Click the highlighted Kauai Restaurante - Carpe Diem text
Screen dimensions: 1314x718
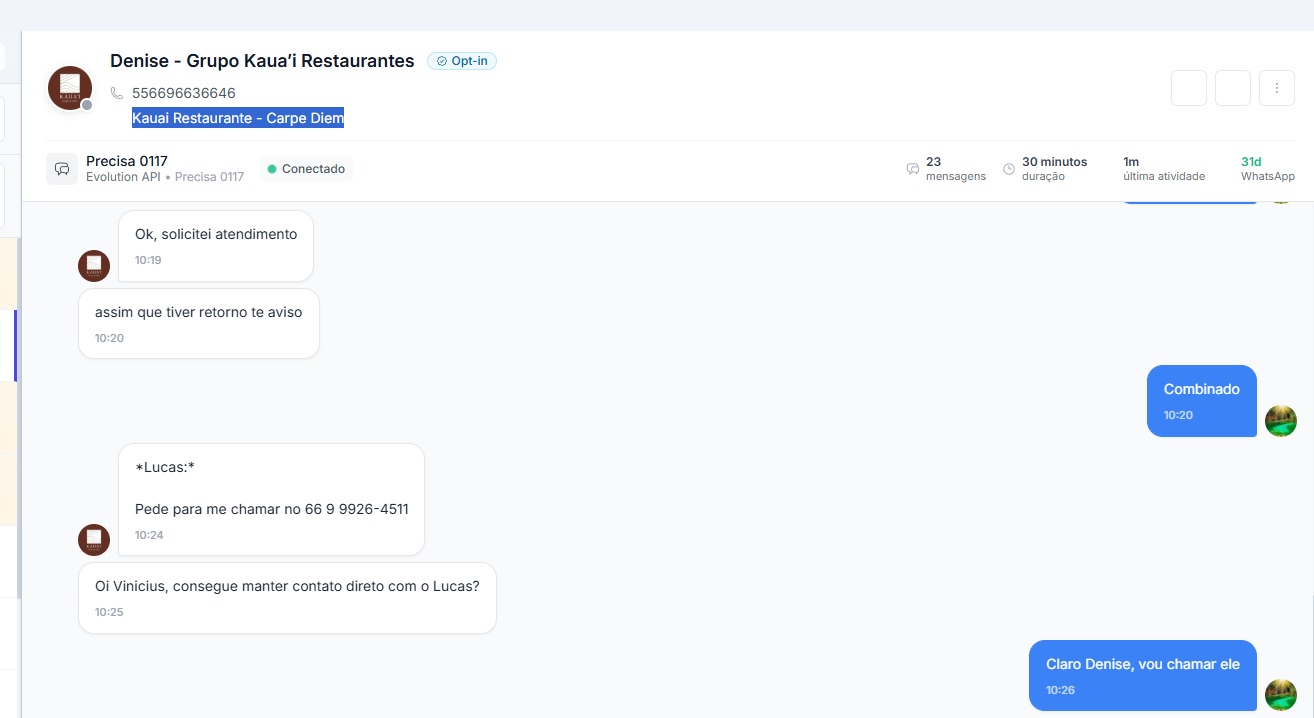click(238, 118)
